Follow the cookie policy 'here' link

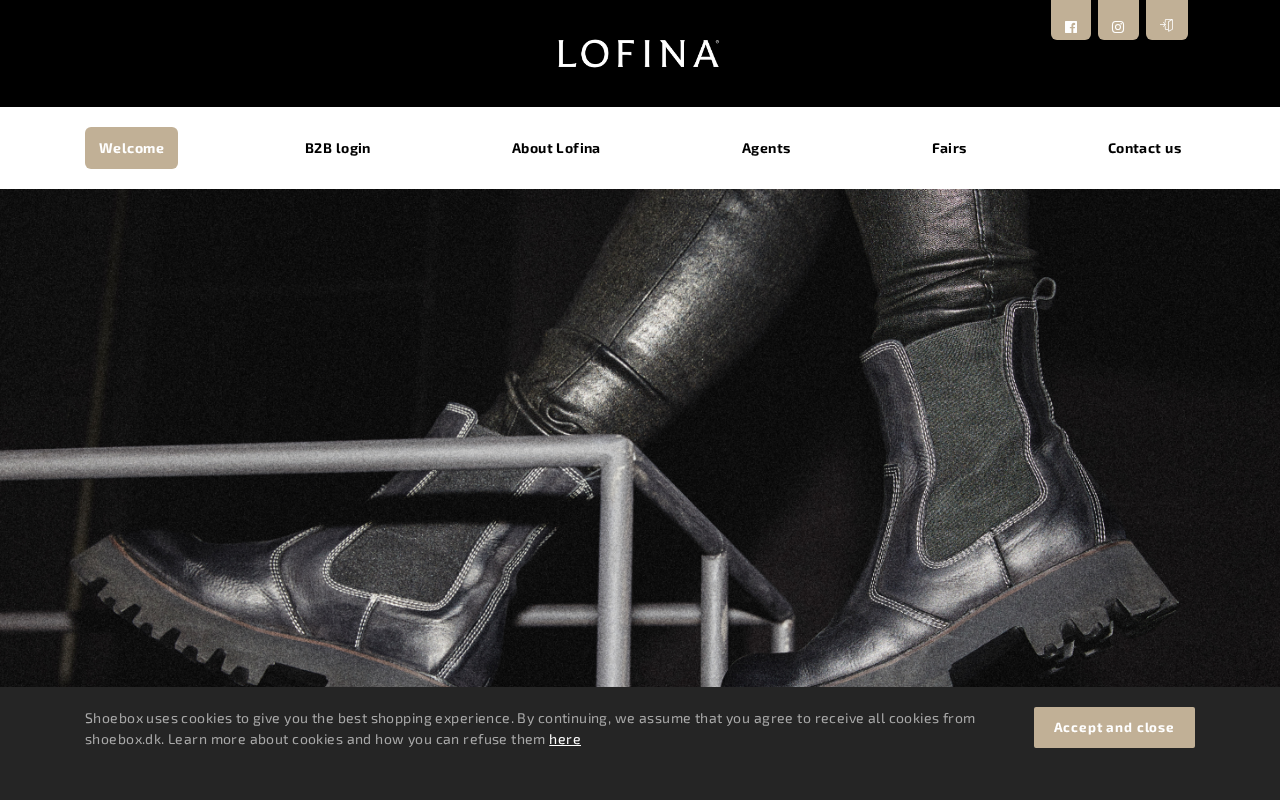tap(565, 739)
